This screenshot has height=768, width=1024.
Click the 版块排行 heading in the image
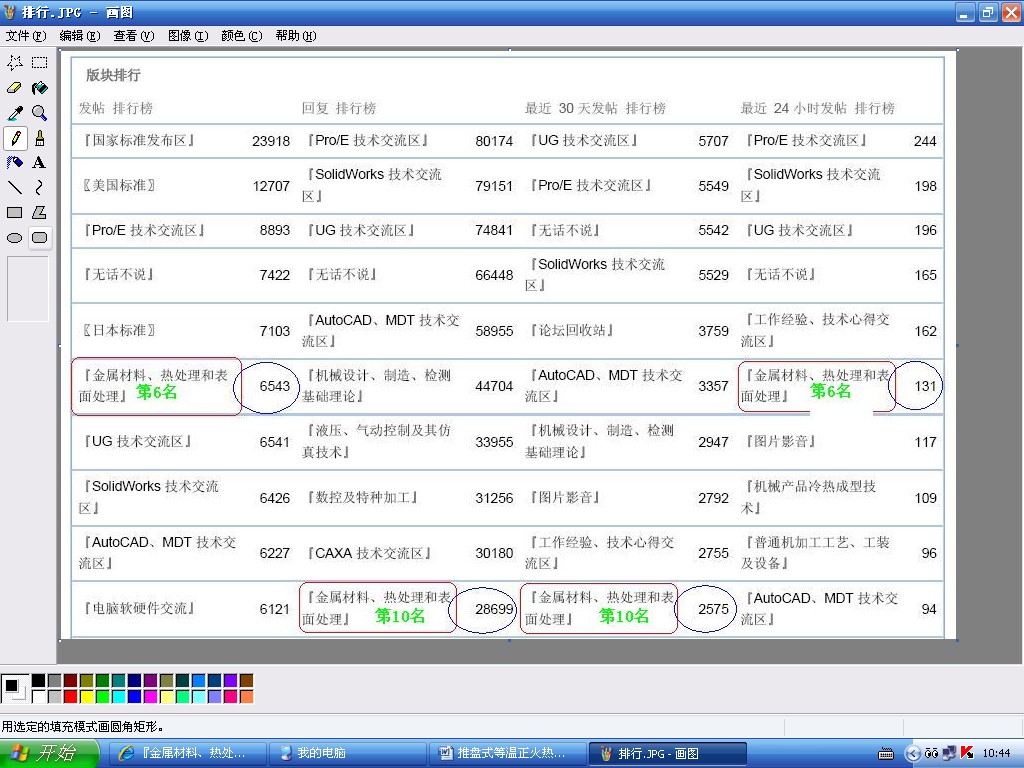click(x=113, y=75)
